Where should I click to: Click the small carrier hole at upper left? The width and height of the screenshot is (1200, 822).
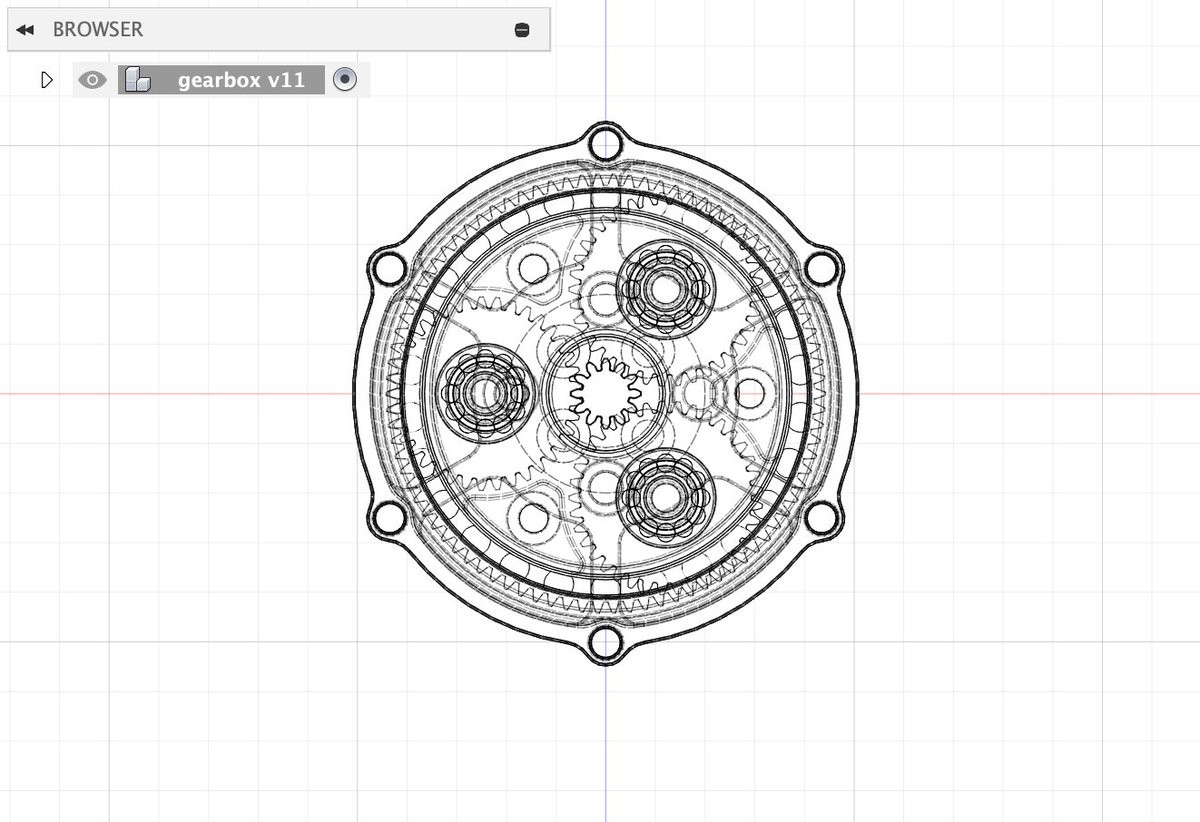pos(533,268)
